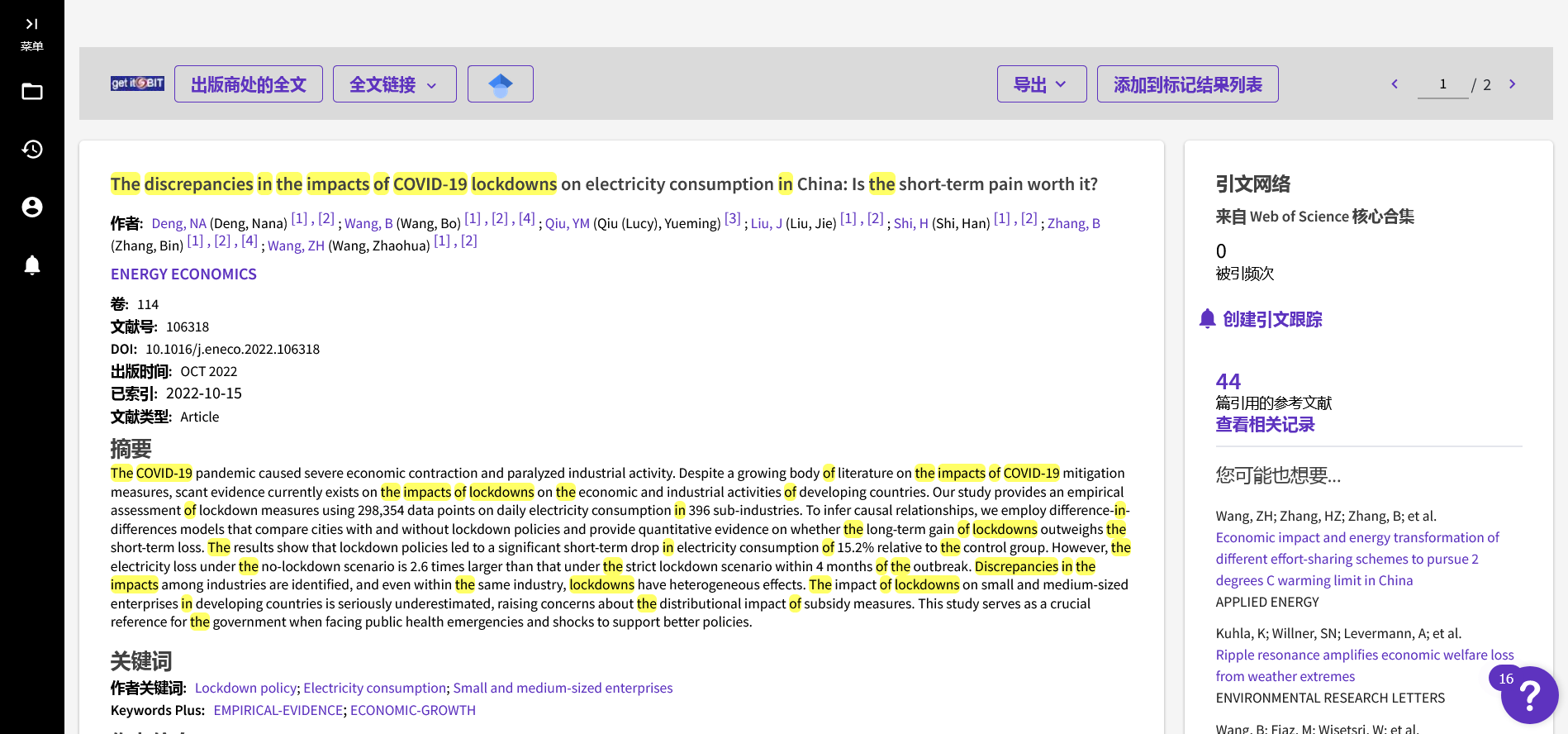This screenshot has height=734, width=1568.
Task: Open the 导出 export dropdown
Action: pos(1041,84)
